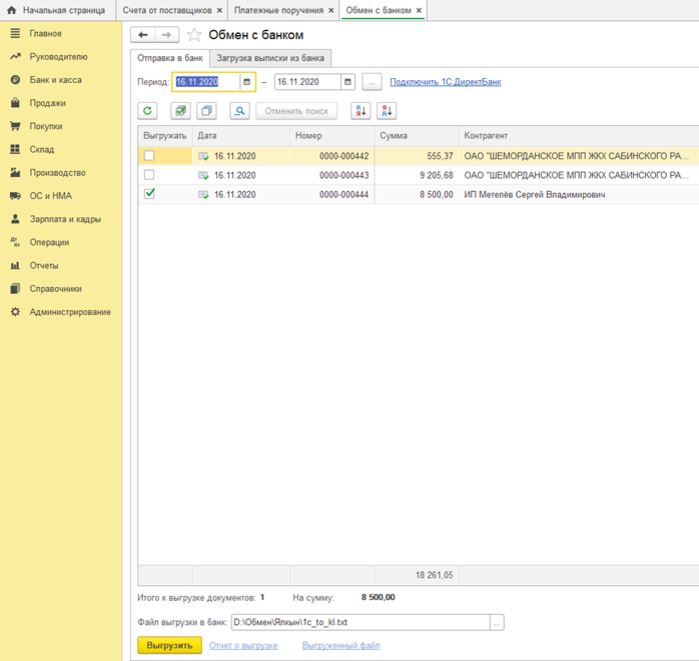Click the Банк и касса coin icon
Viewport: 699px width, 661px height.
click(x=15, y=80)
